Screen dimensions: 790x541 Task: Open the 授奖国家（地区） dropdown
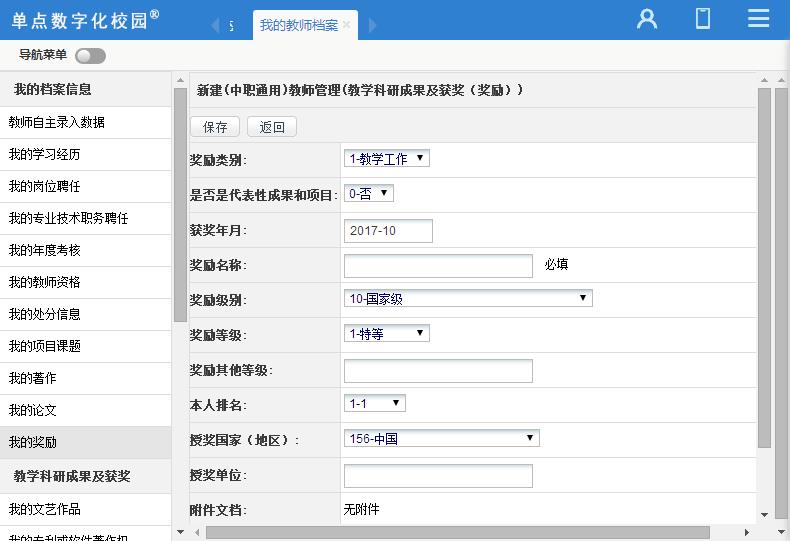[441, 438]
